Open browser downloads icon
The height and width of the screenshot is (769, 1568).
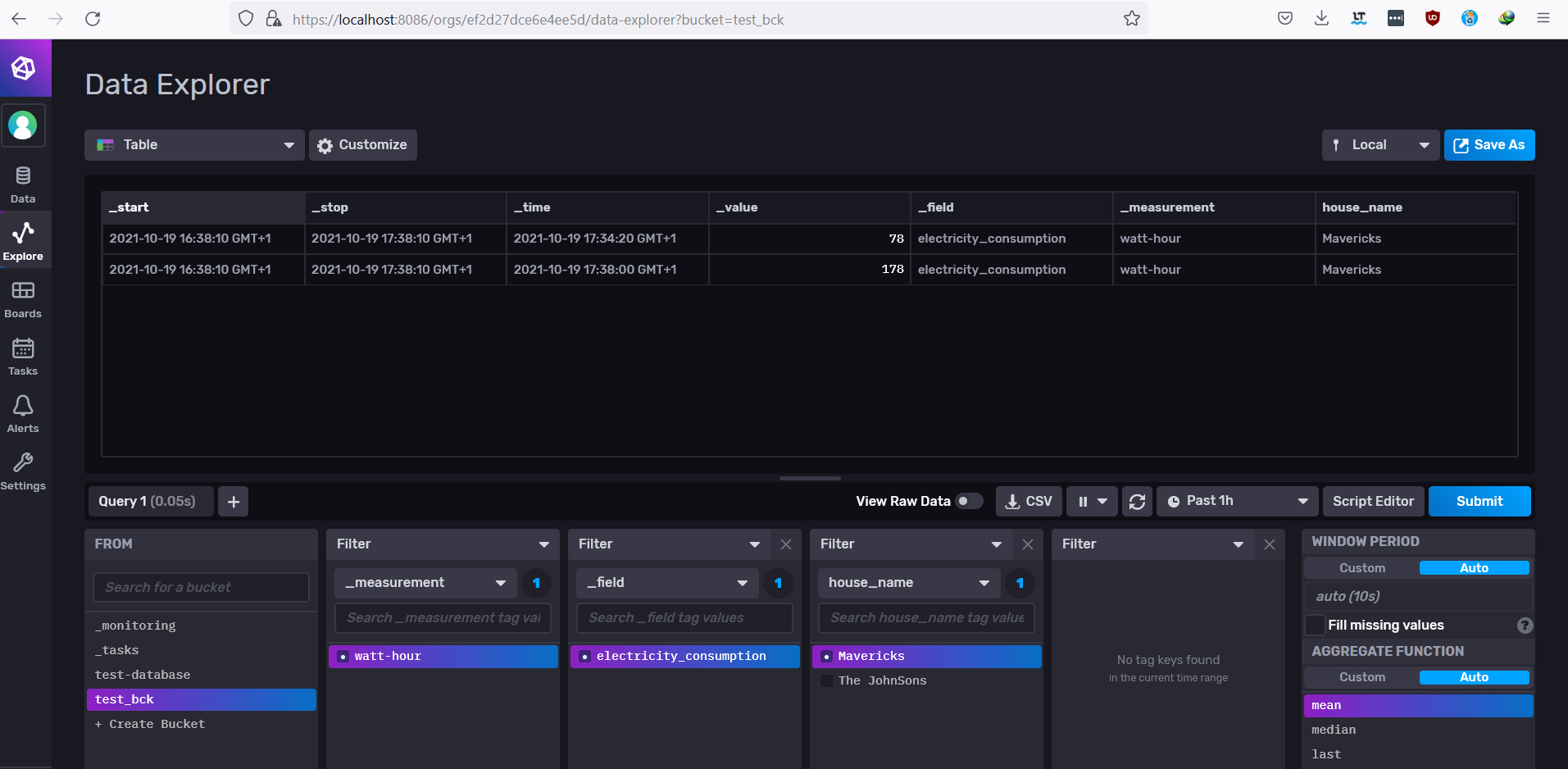tap(1321, 18)
